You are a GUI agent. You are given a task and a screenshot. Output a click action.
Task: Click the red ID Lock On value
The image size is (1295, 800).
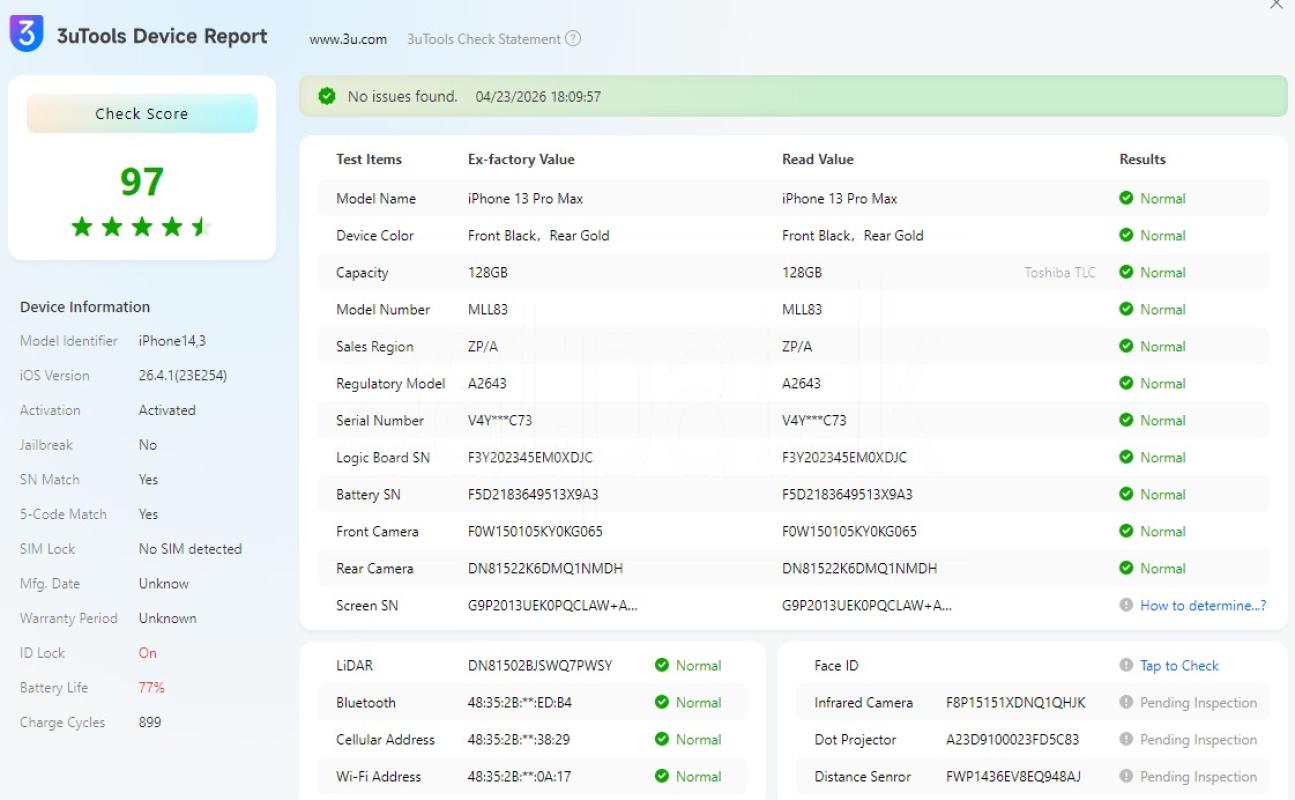(148, 653)
